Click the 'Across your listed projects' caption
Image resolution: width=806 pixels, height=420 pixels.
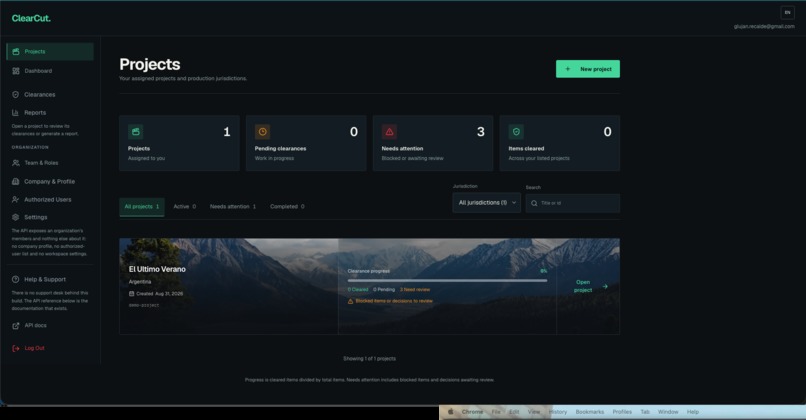[539, 158]
